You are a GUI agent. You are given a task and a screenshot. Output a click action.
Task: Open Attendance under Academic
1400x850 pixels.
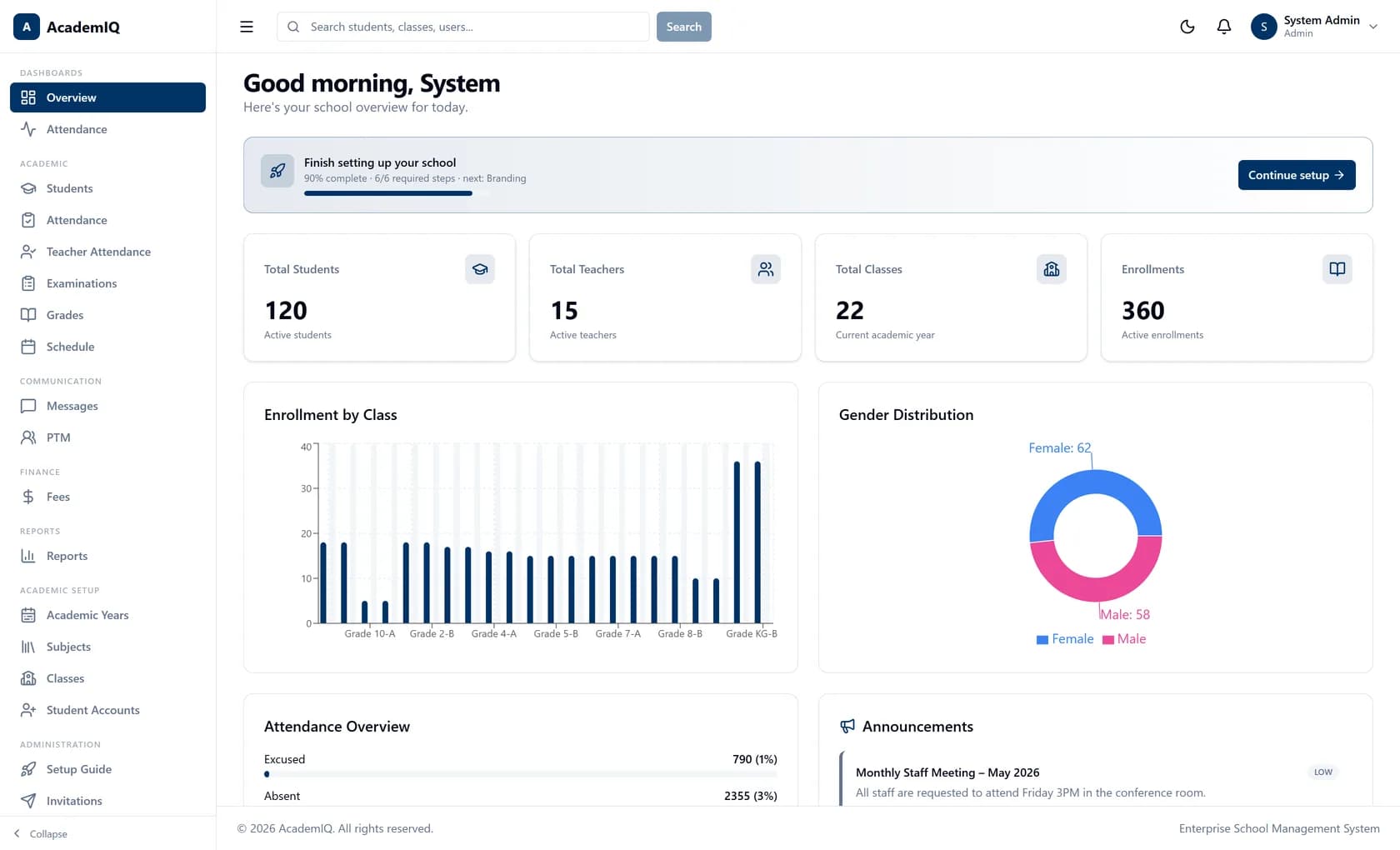(x=107, y=220)
